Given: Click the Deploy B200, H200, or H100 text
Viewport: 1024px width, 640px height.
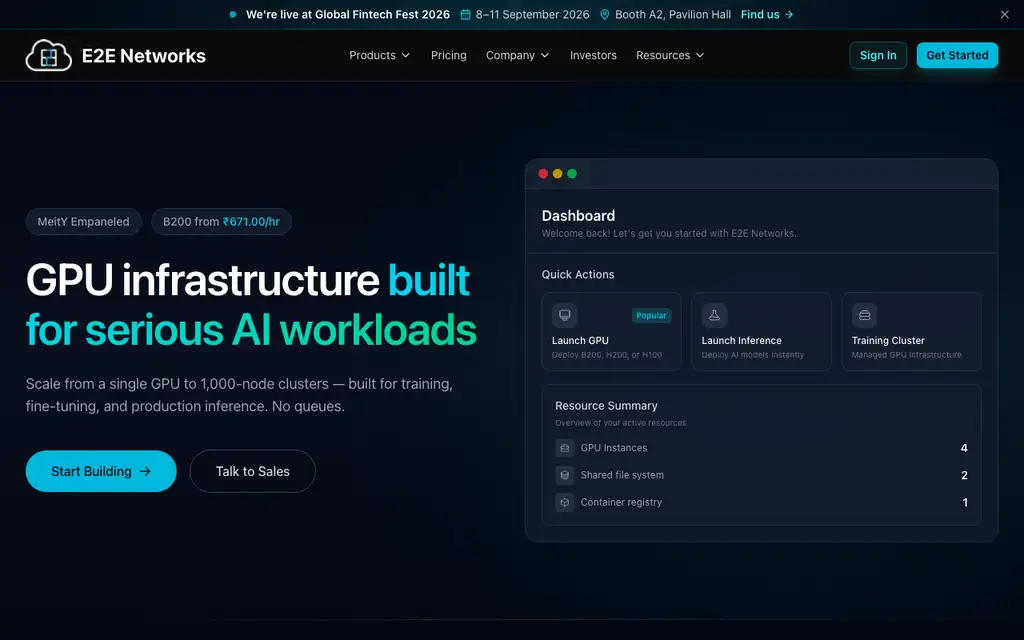Looking at the screenshot, I should point(607,355).
